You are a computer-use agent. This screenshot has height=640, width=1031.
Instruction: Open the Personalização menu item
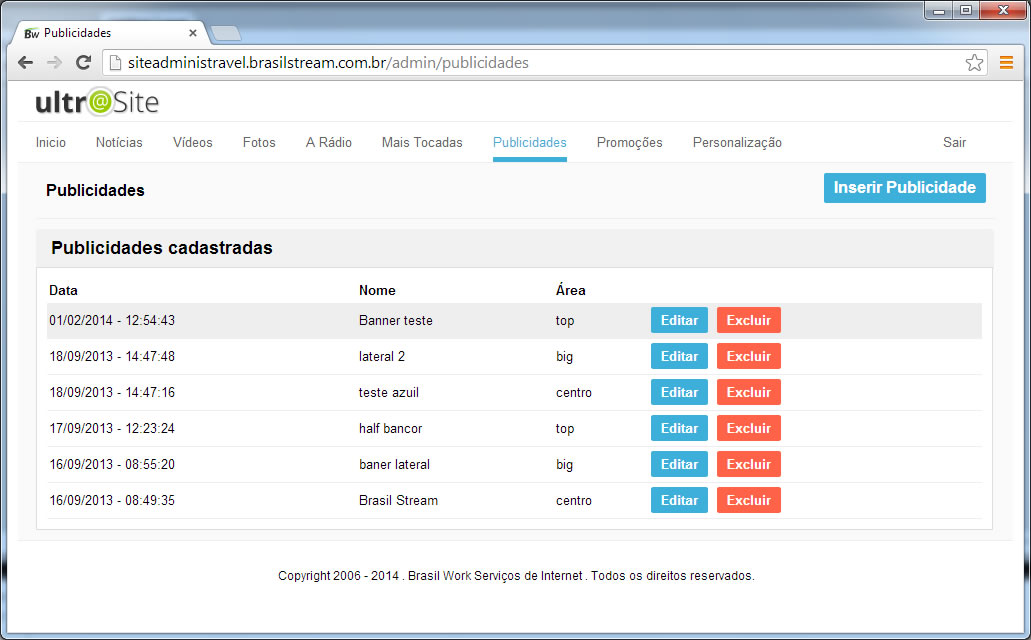click(x=737, y=142)
